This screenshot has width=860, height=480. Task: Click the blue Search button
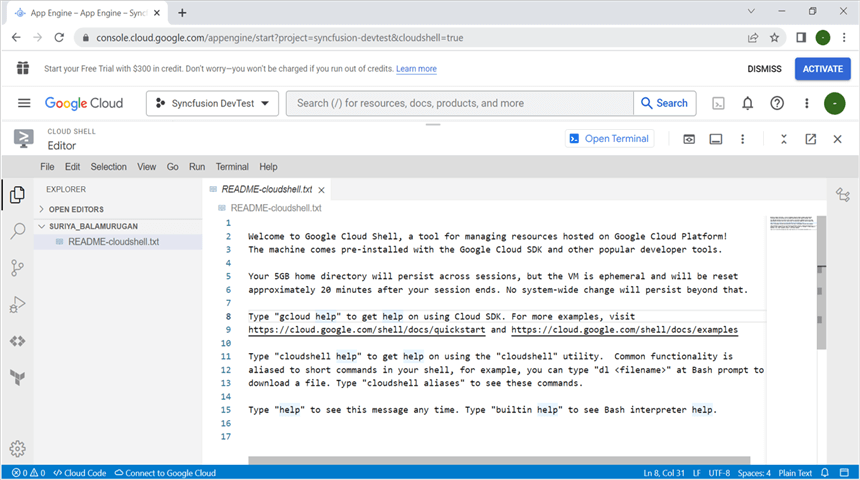tap(665, 103)
